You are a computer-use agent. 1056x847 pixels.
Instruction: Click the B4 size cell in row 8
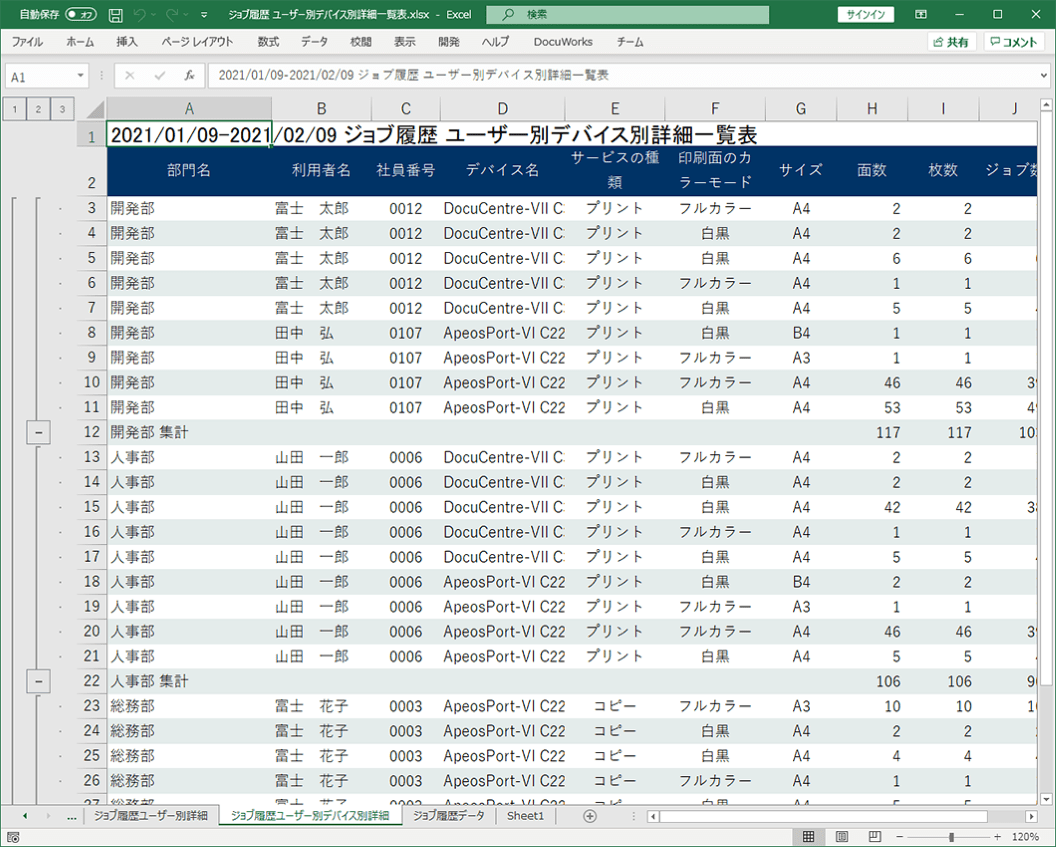pos(801,333)
